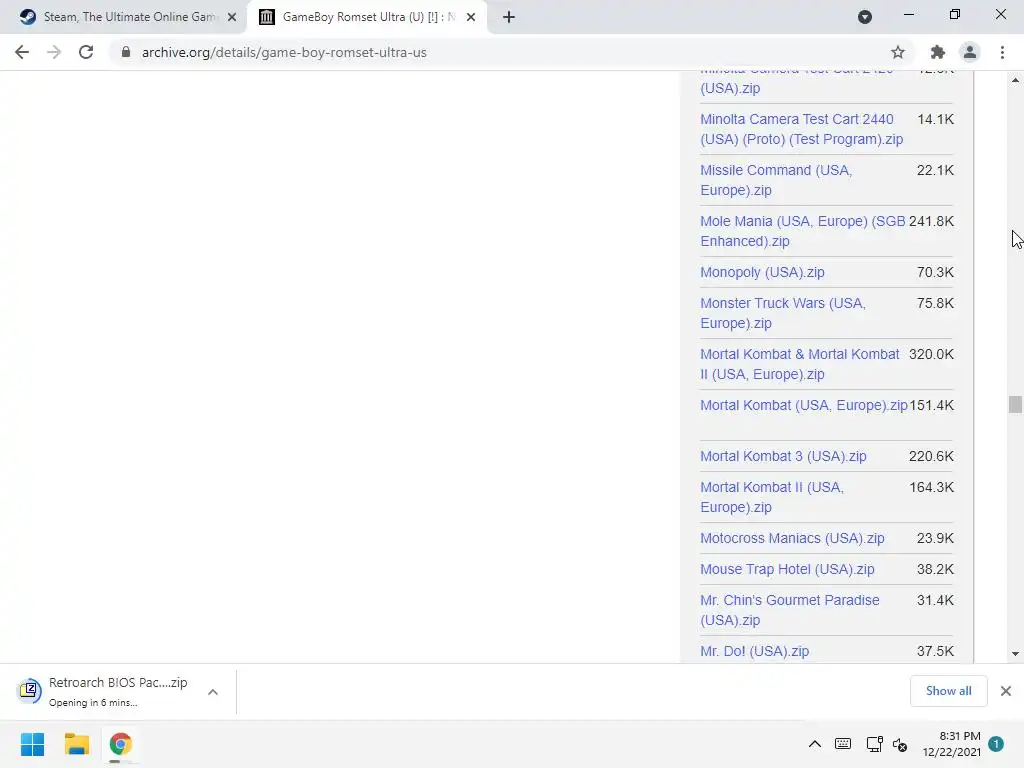Image resolution: width=1024 pixels, height=768 pixels.
Task: Click the 320.0K file size text
Action: tap(931, 355)
